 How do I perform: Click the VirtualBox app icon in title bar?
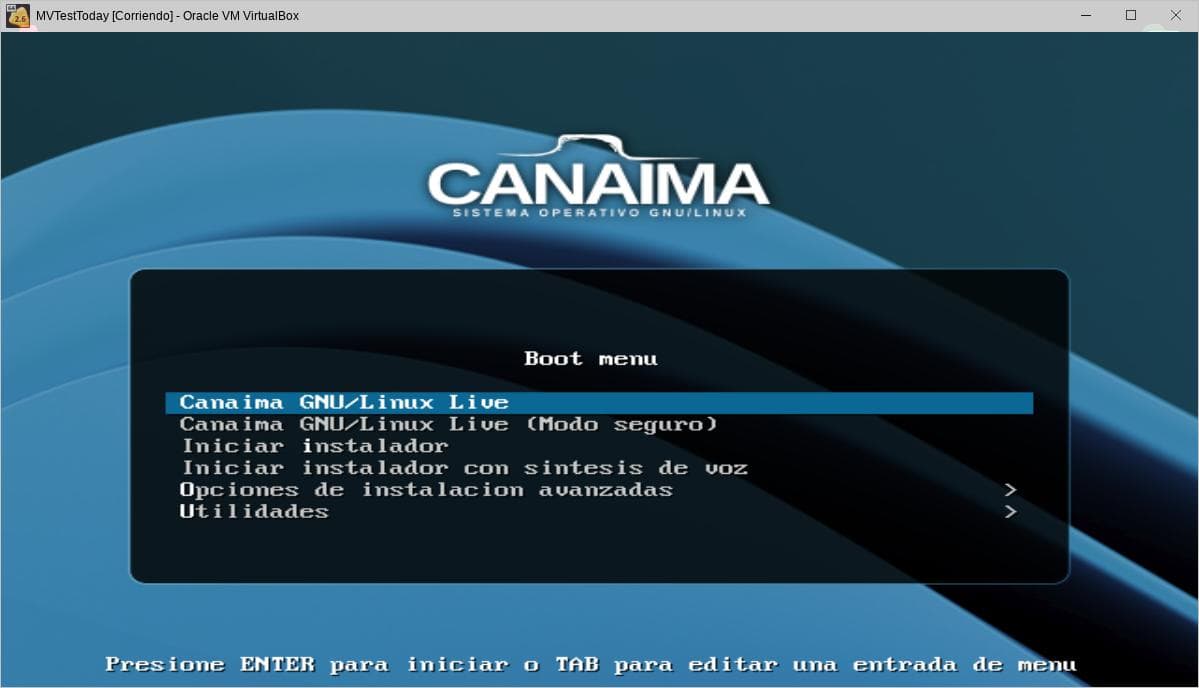point(18,15)
